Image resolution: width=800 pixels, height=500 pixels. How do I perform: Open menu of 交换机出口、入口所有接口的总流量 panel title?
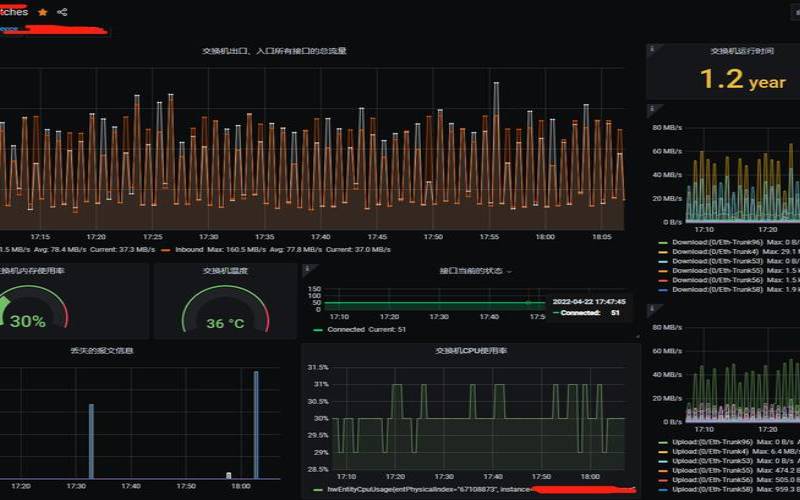274,51
